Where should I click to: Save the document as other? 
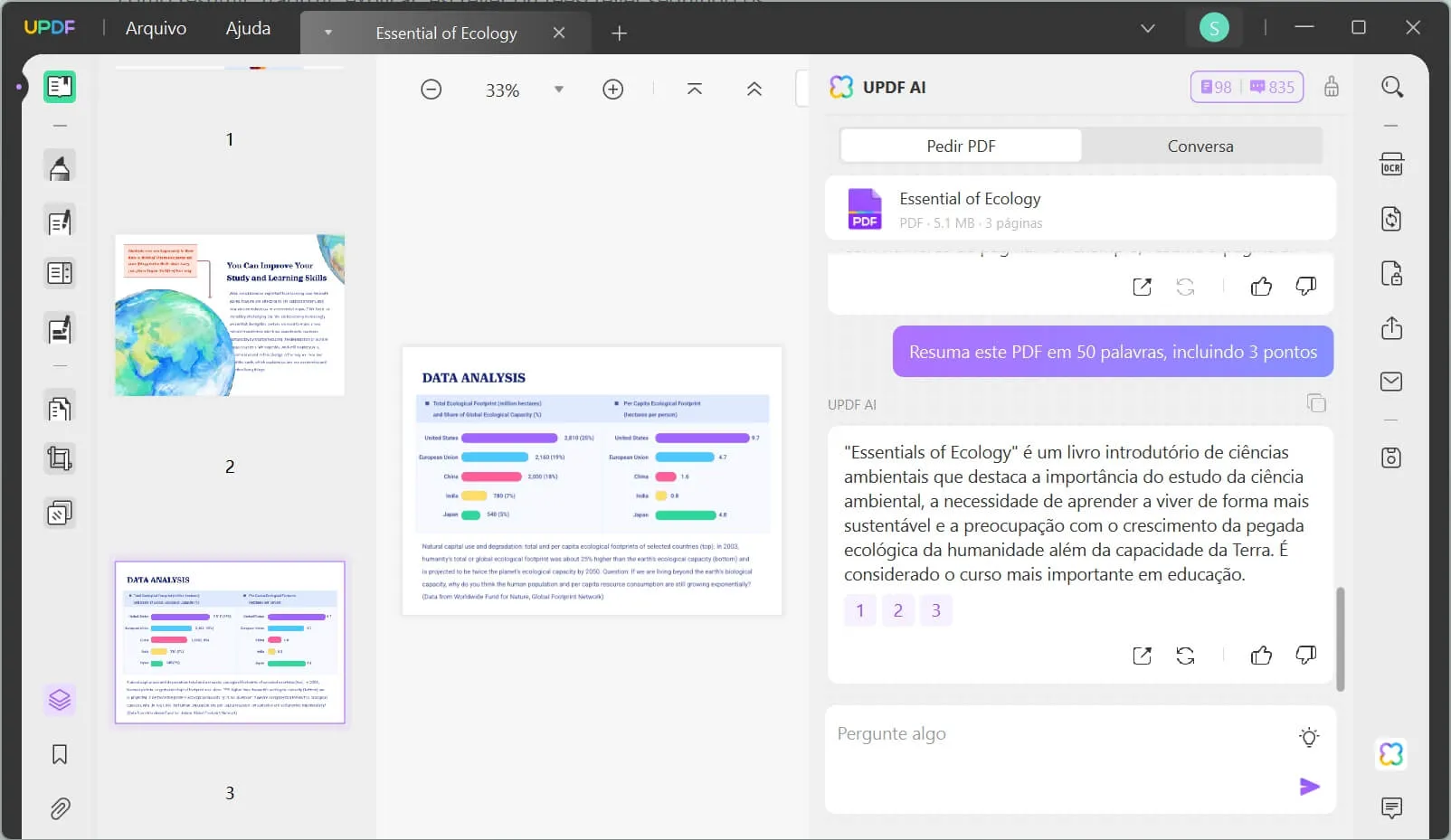[1392, 458]
